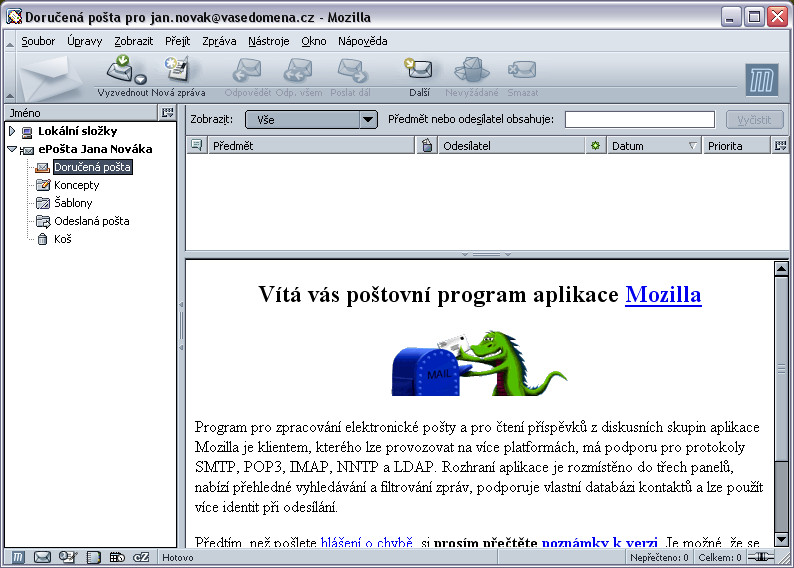794x568 pixels.
Task: Open message list column picker
Action: (x=780, y=145)
